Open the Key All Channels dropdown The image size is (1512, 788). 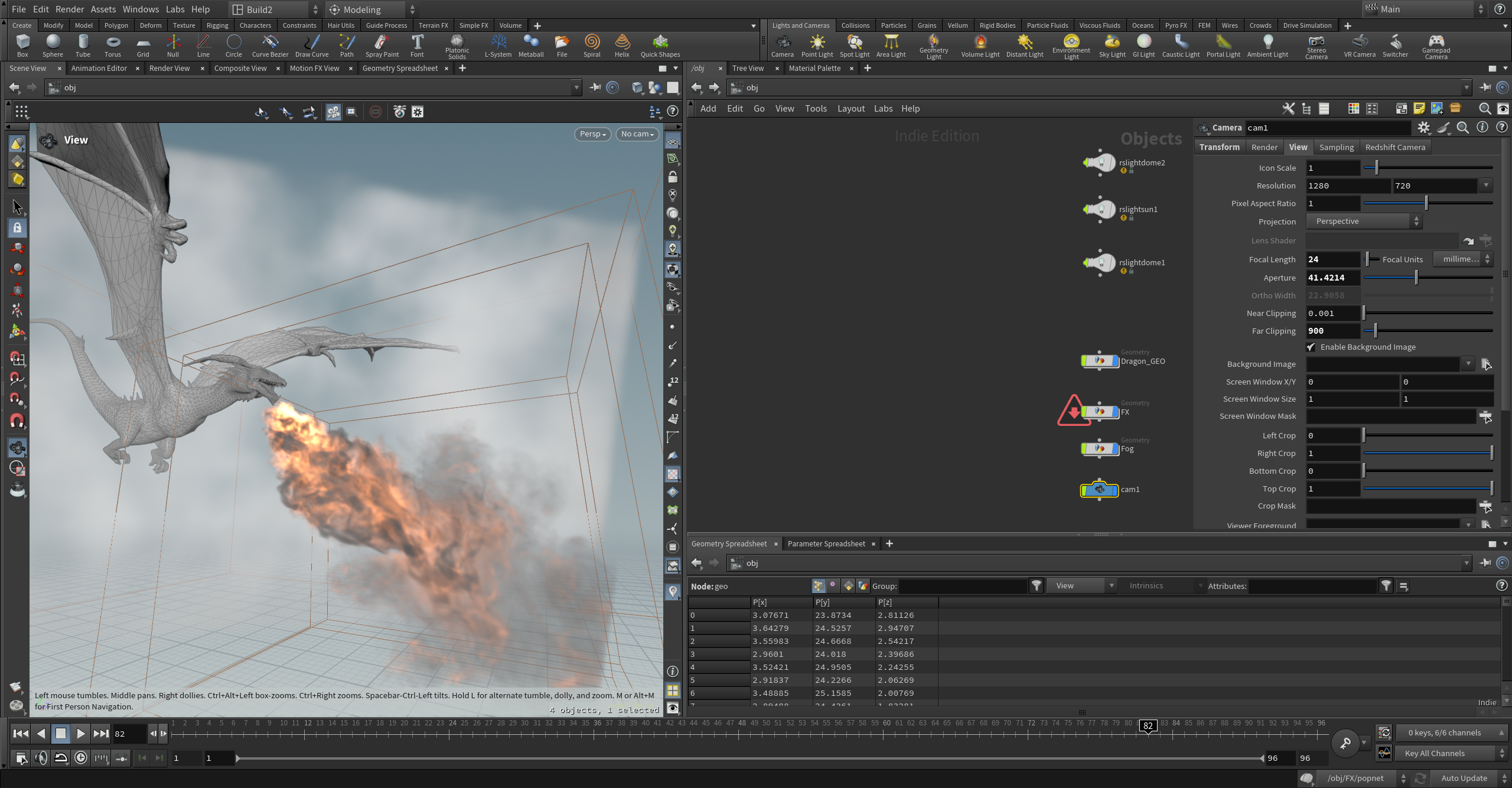coord(1451,753)
